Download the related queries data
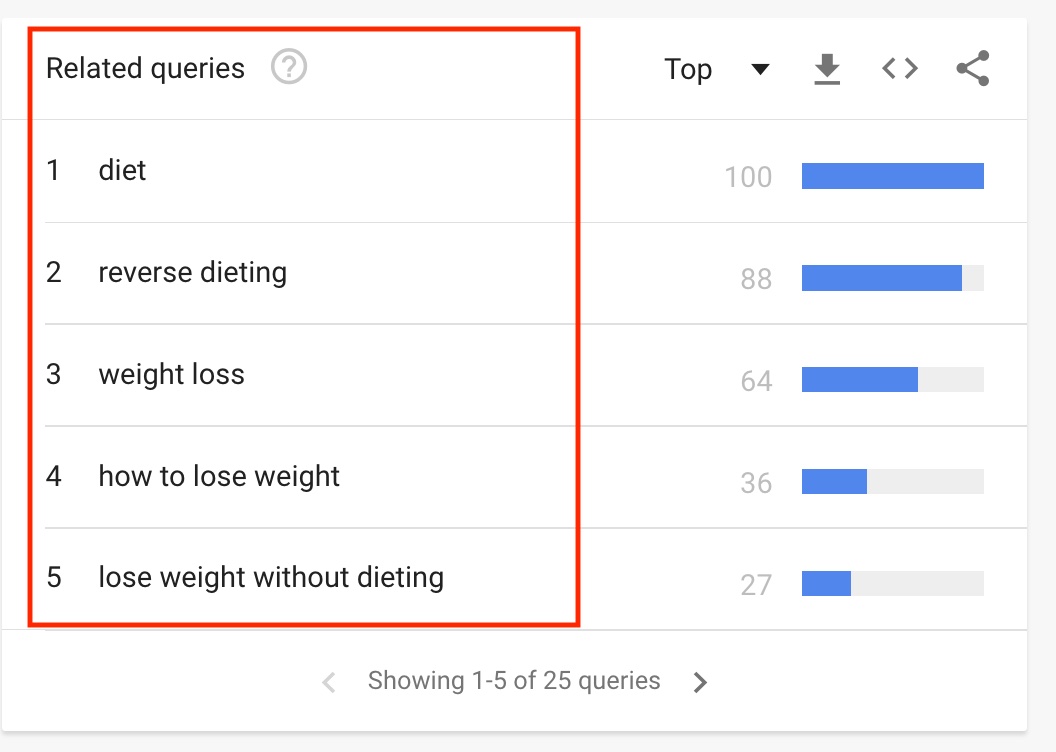Viewport: 1056px width, 752px height. click(827, 69)
